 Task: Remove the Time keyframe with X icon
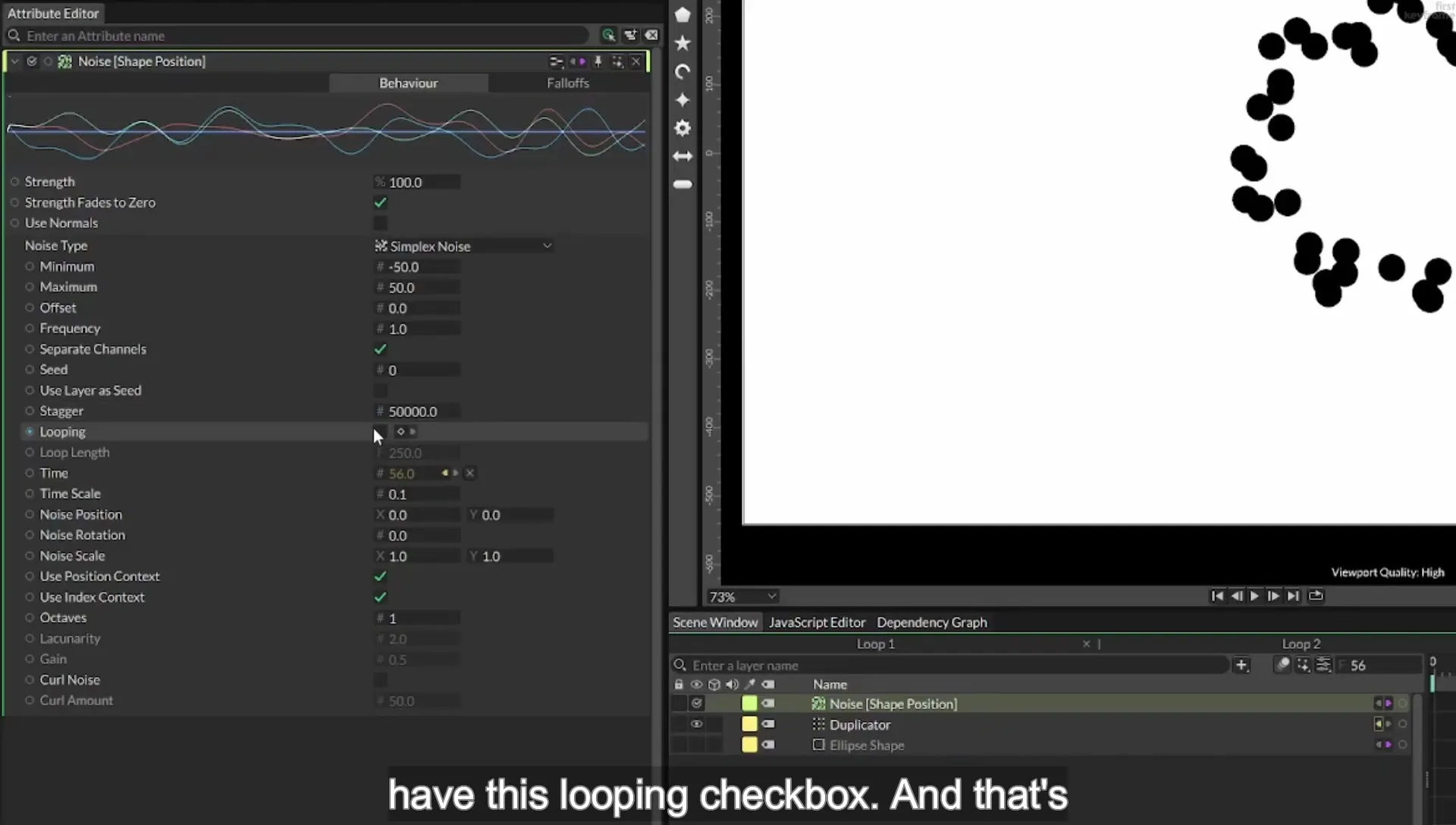click(470, 473)
